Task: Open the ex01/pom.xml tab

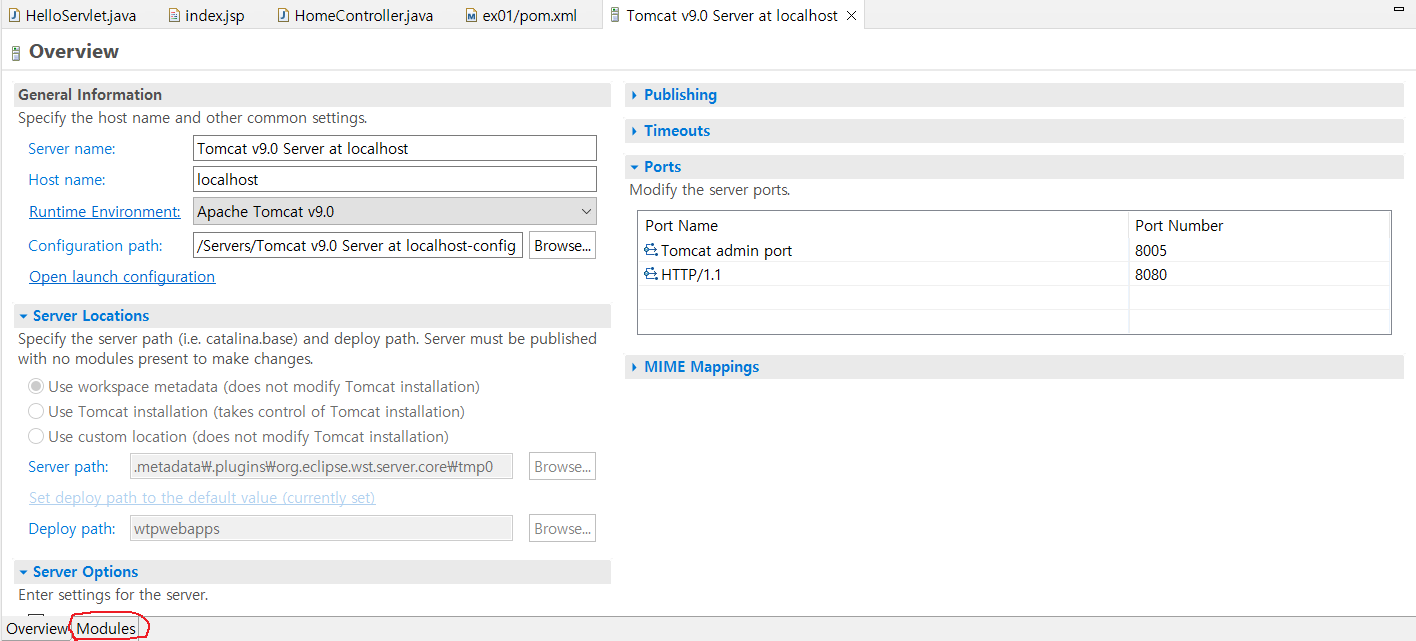Action: coord(522,16)
